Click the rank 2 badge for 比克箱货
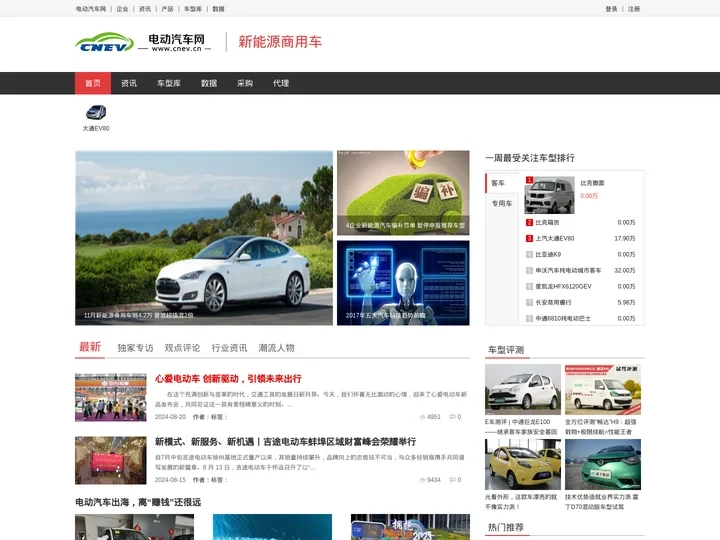The width and height of the screenshot is (720, 540). pos(529,222)
